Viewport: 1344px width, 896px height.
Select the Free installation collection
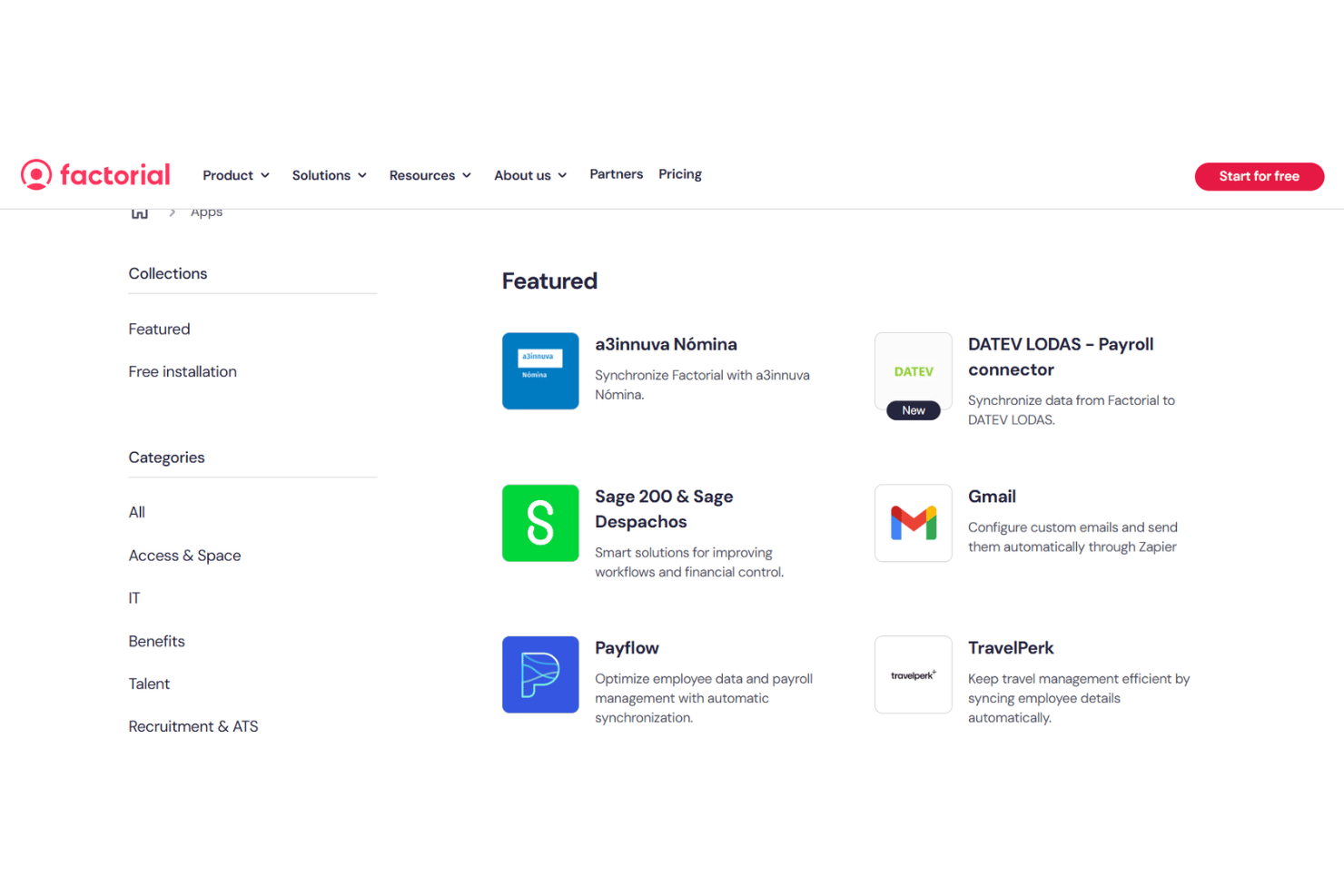183,371
